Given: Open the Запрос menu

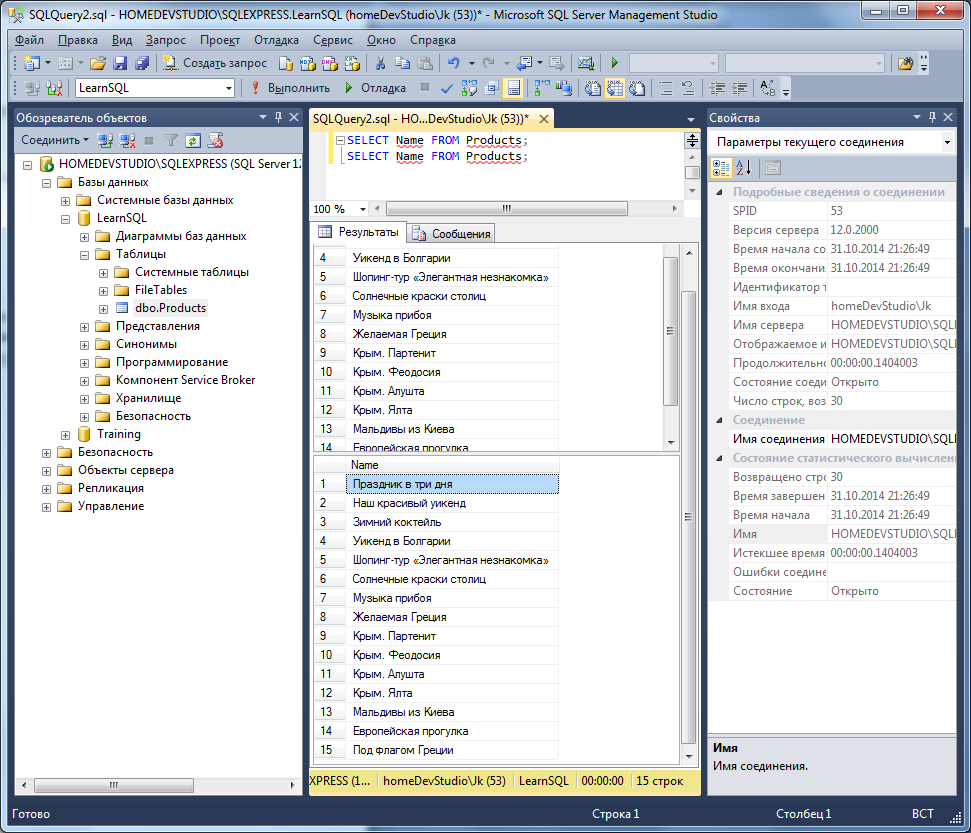Looking at the screenshot, I should coord(165,40).
